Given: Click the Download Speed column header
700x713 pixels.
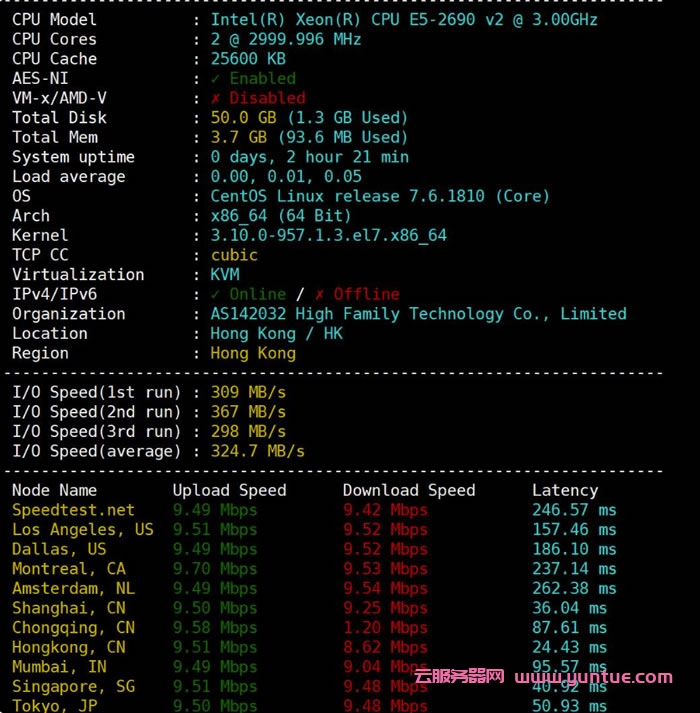Looking at the screenshot, I should click(409, 490).
